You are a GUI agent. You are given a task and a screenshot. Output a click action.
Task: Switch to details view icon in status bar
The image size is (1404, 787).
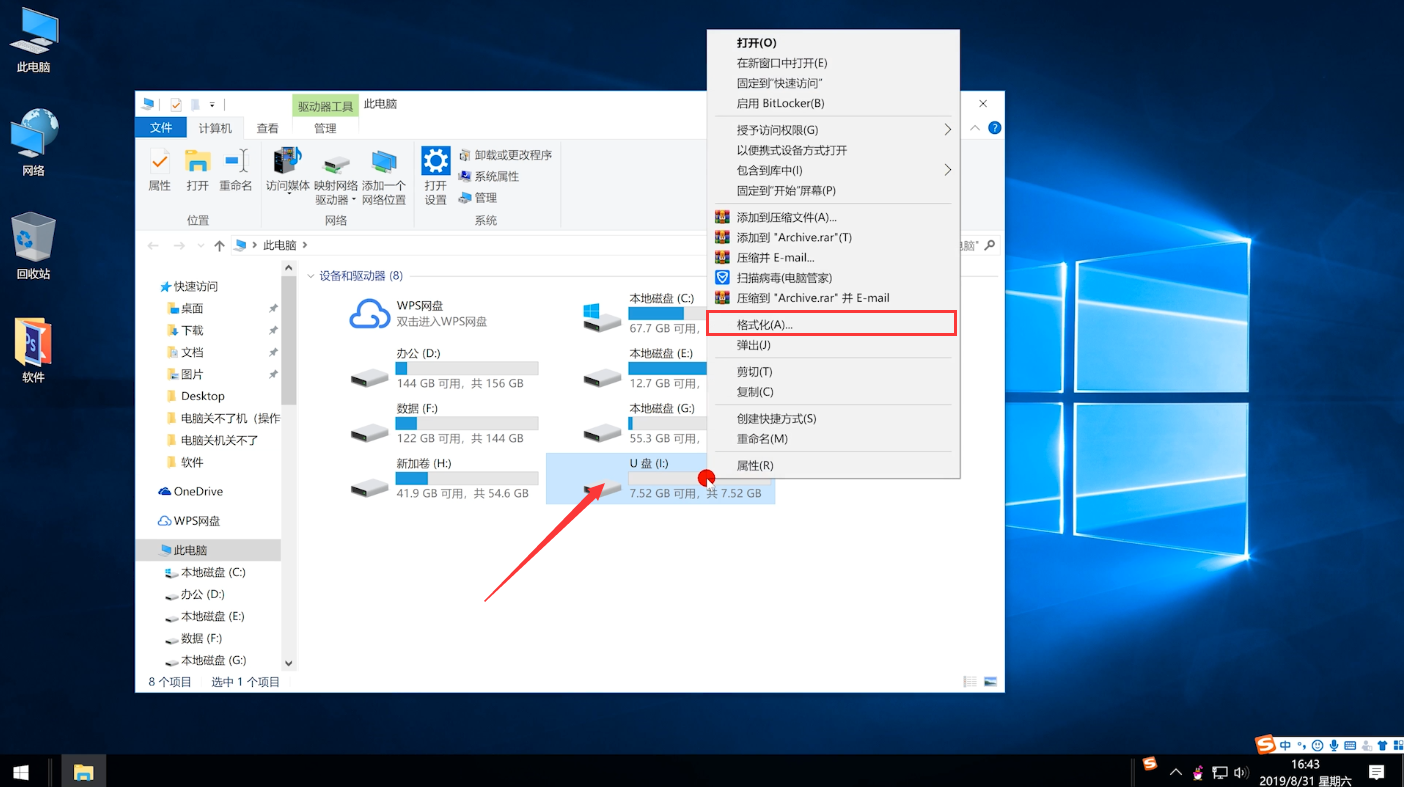[969, 682]
